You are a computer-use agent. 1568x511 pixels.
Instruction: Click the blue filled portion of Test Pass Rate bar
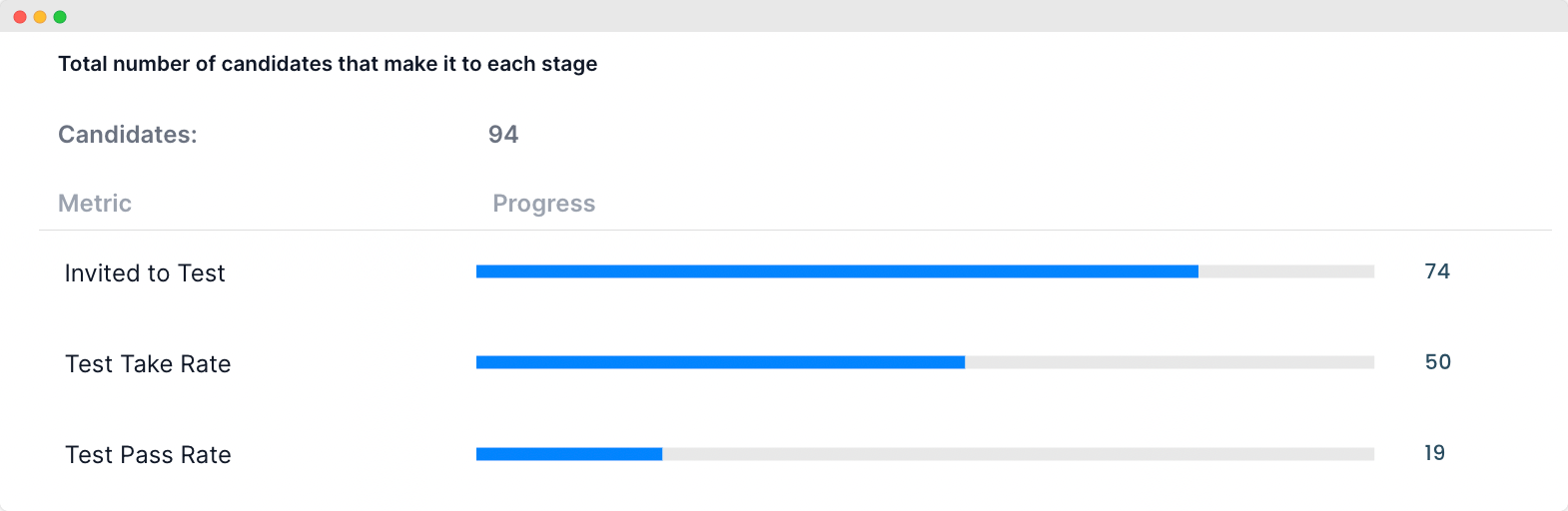pos(569,454)
